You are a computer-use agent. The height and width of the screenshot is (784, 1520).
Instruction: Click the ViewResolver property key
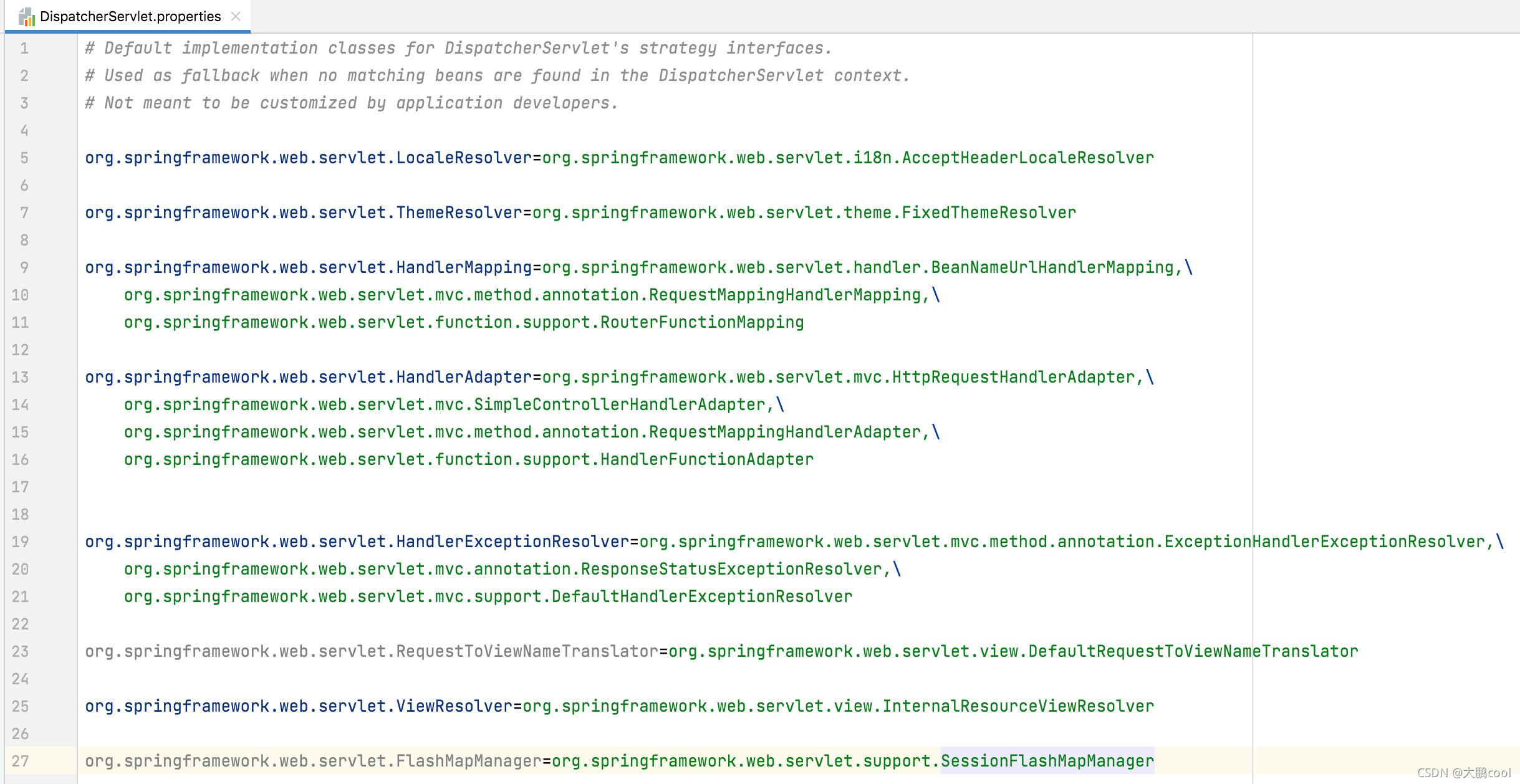pyautogui.click(x=299, y=707)
